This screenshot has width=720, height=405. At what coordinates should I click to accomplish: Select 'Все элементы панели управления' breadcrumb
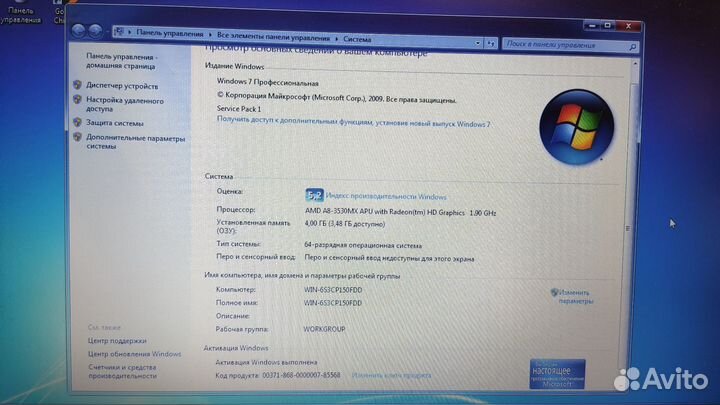click(x=273, y=37)
